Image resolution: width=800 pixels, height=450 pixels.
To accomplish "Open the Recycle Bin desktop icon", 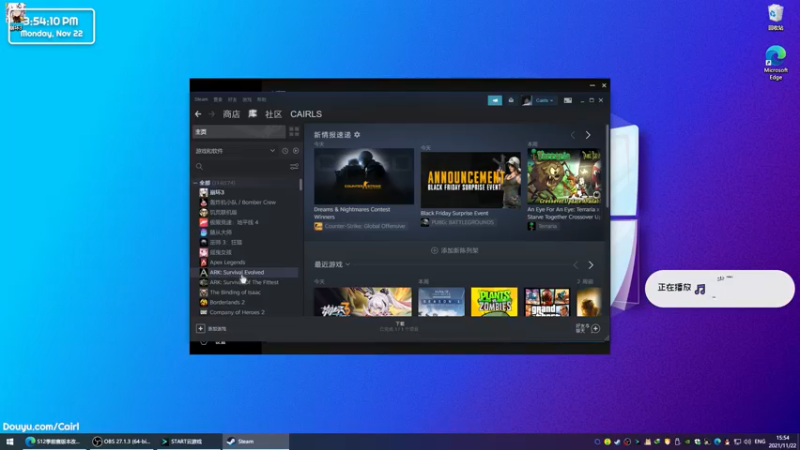I will coord(776,18).
